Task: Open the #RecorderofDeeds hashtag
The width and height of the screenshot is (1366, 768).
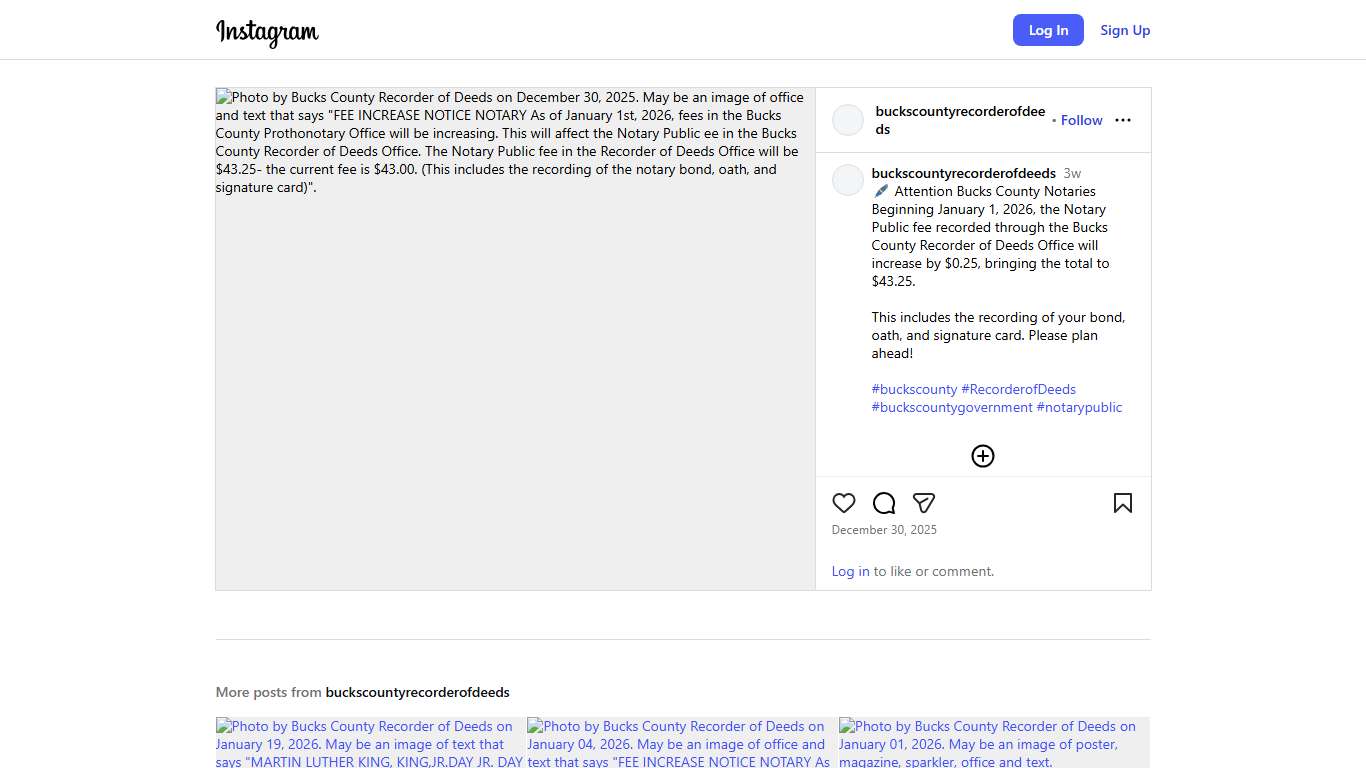Action: click(x=1018, y=389)
